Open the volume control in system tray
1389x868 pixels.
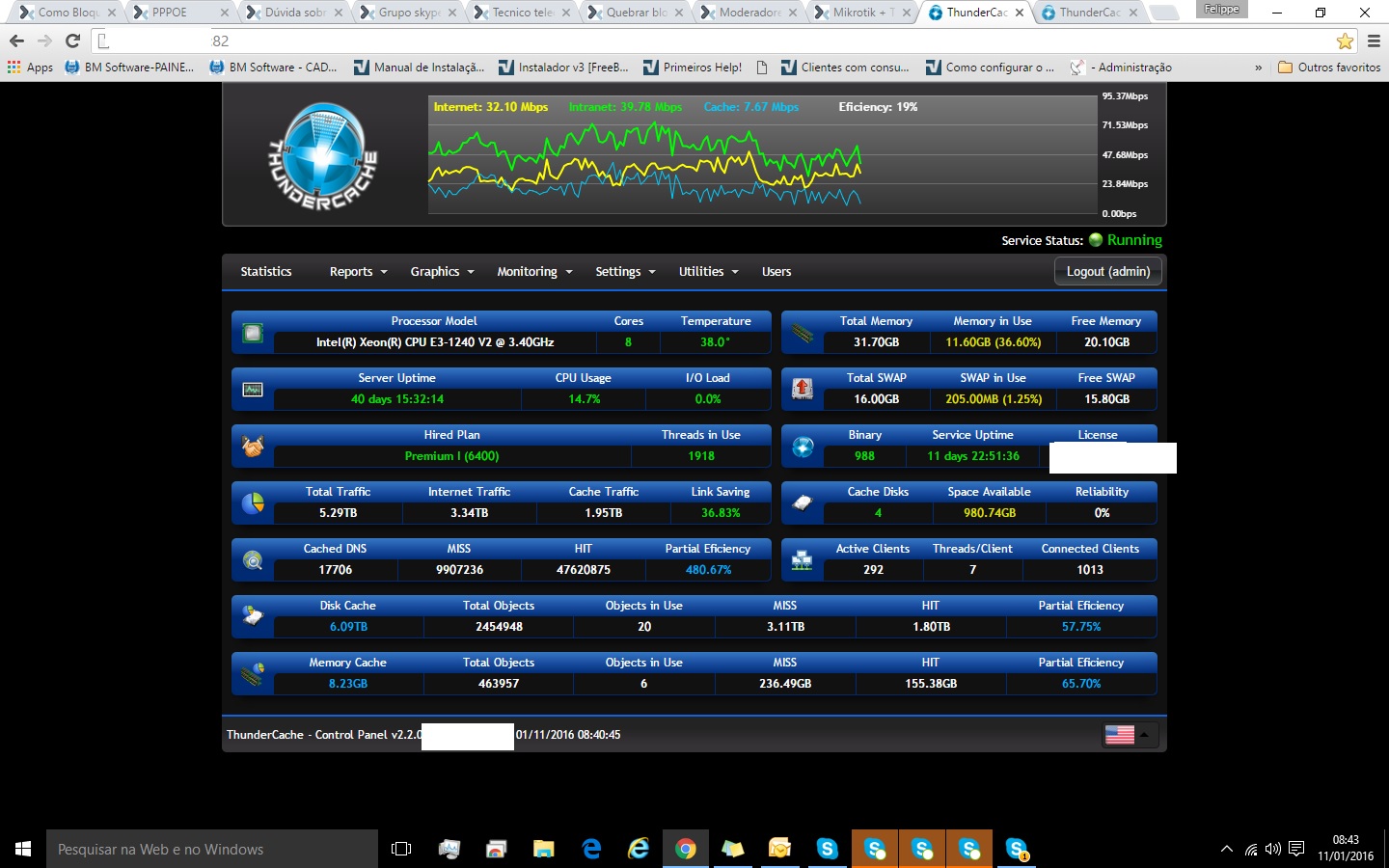(x=1273, y=849)
